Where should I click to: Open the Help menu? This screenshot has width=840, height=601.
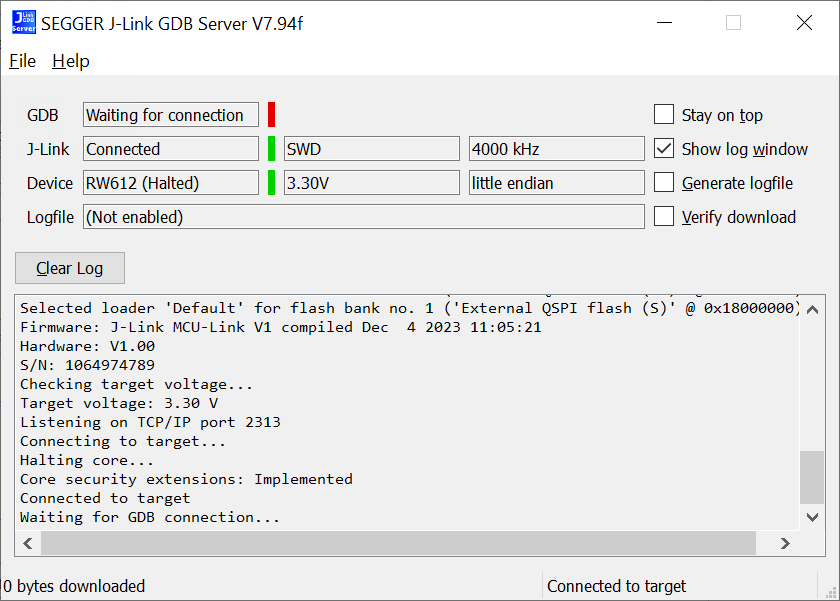71,61
